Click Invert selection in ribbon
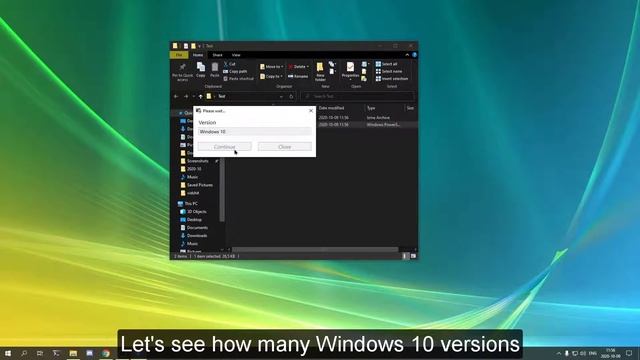 (x=392, y=78)
